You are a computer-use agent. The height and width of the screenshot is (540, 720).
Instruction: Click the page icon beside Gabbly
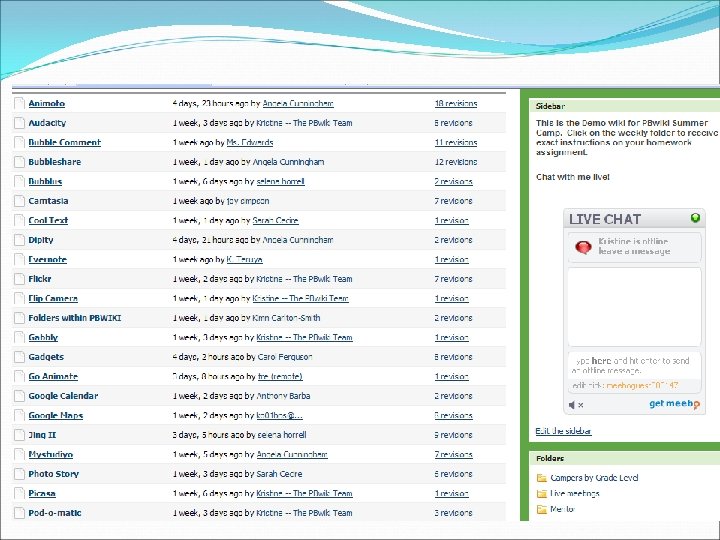(19, 338)
